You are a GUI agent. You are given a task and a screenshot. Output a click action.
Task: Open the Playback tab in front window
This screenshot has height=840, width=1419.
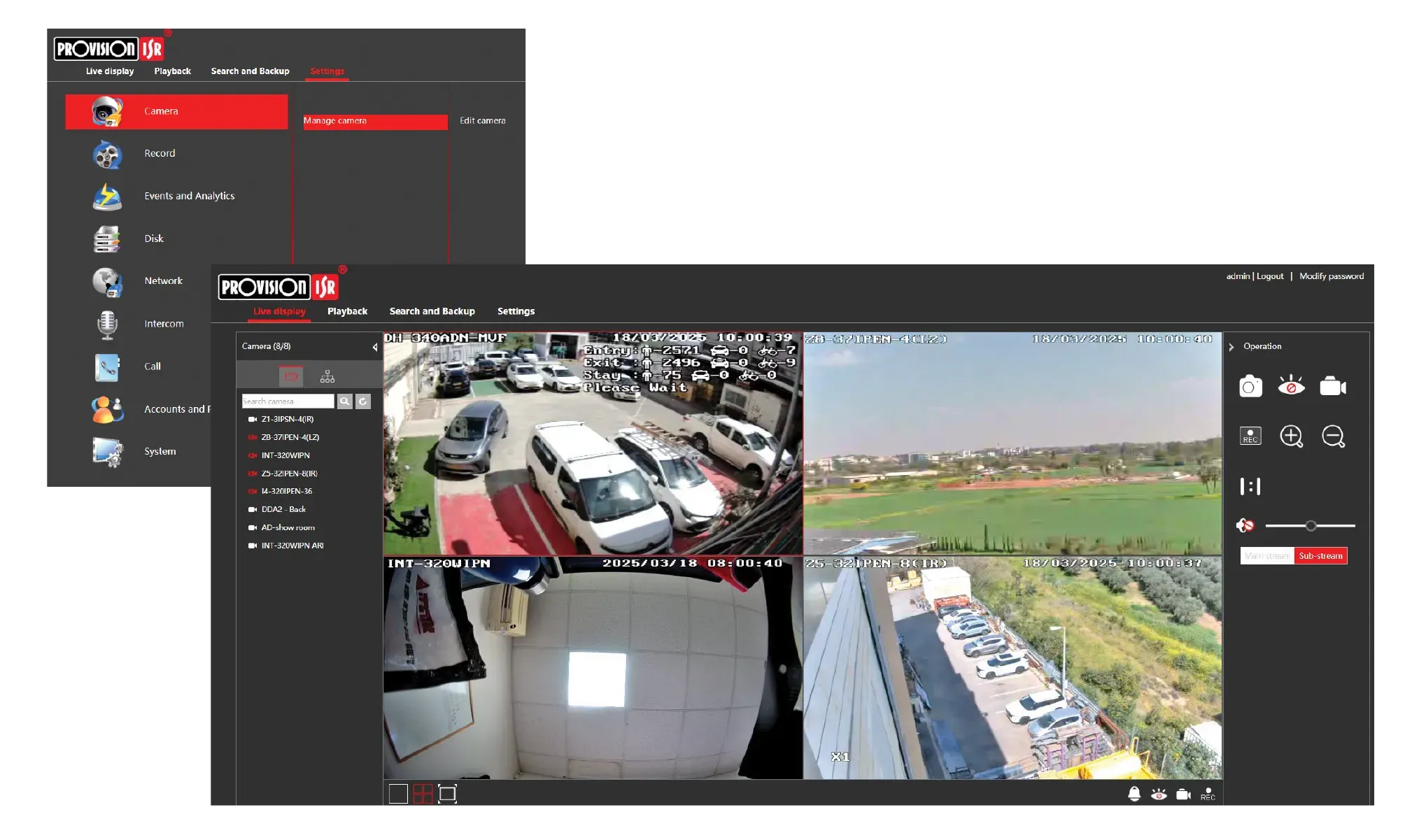(x=347, y=311)
